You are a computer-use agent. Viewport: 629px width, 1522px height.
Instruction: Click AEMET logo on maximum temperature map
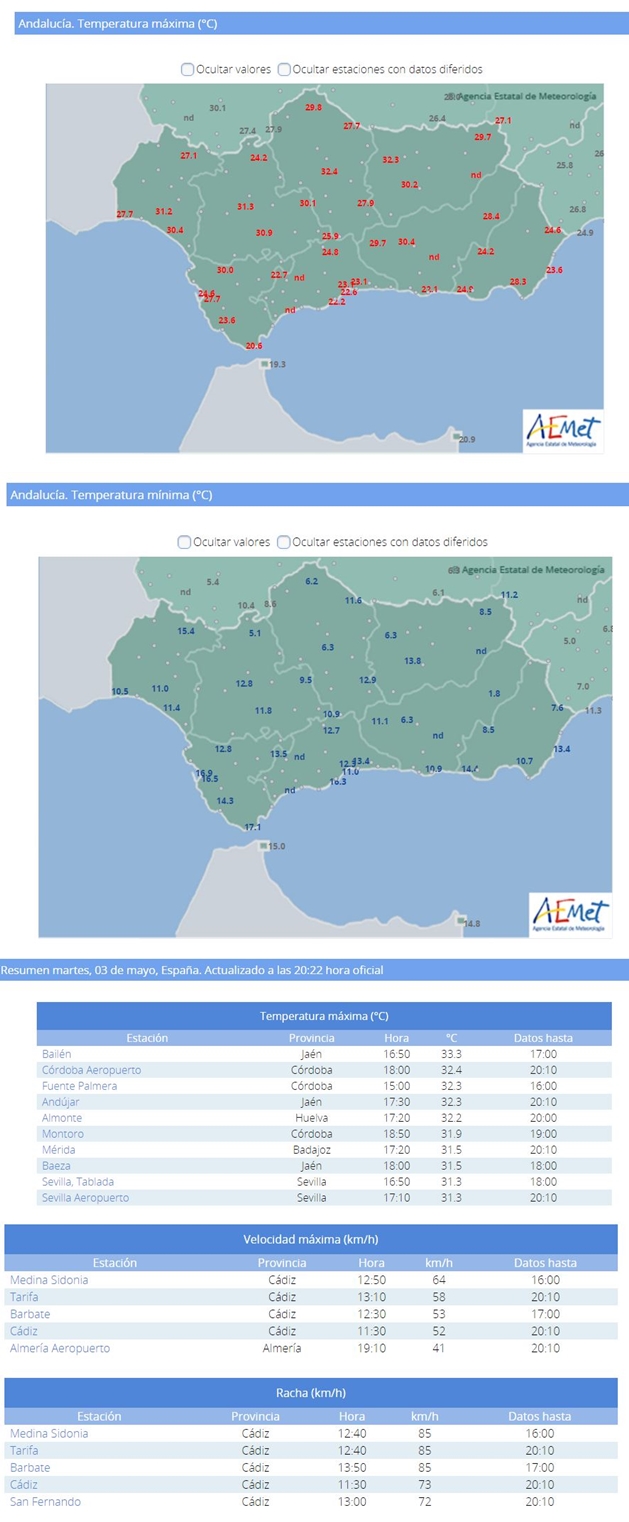(563, 431)
